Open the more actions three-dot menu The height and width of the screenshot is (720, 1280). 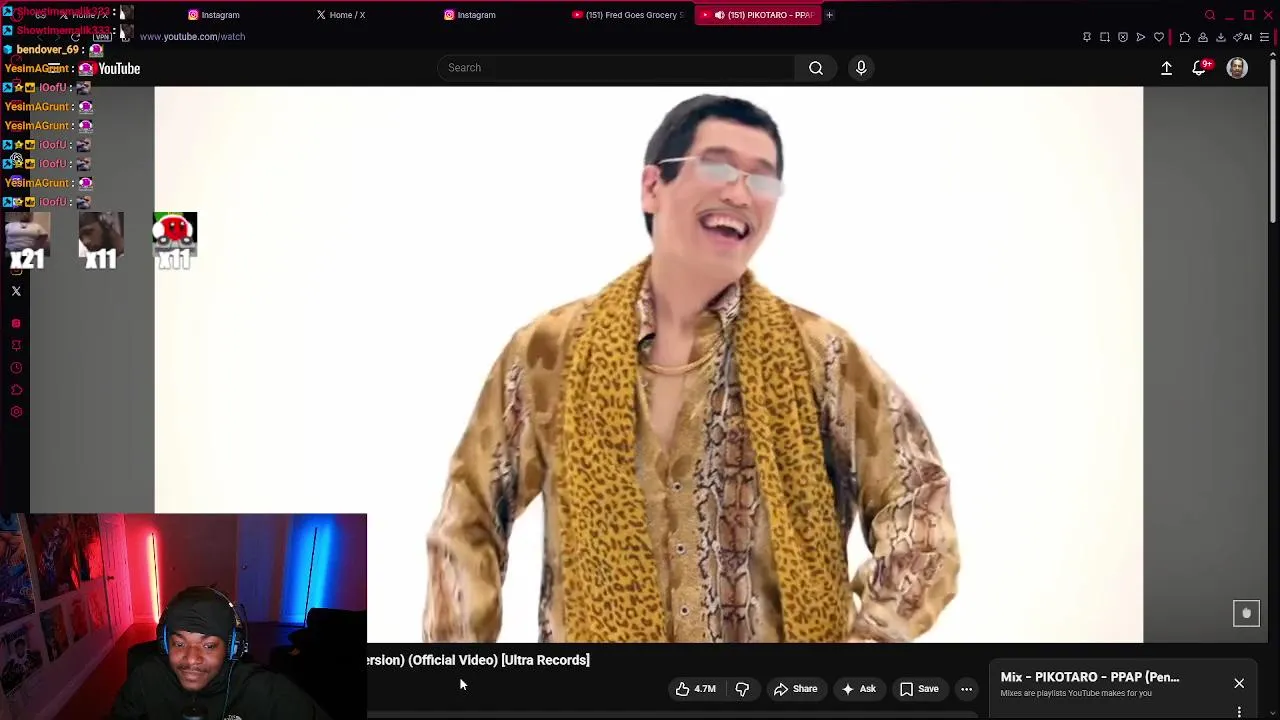click(966, 689)
